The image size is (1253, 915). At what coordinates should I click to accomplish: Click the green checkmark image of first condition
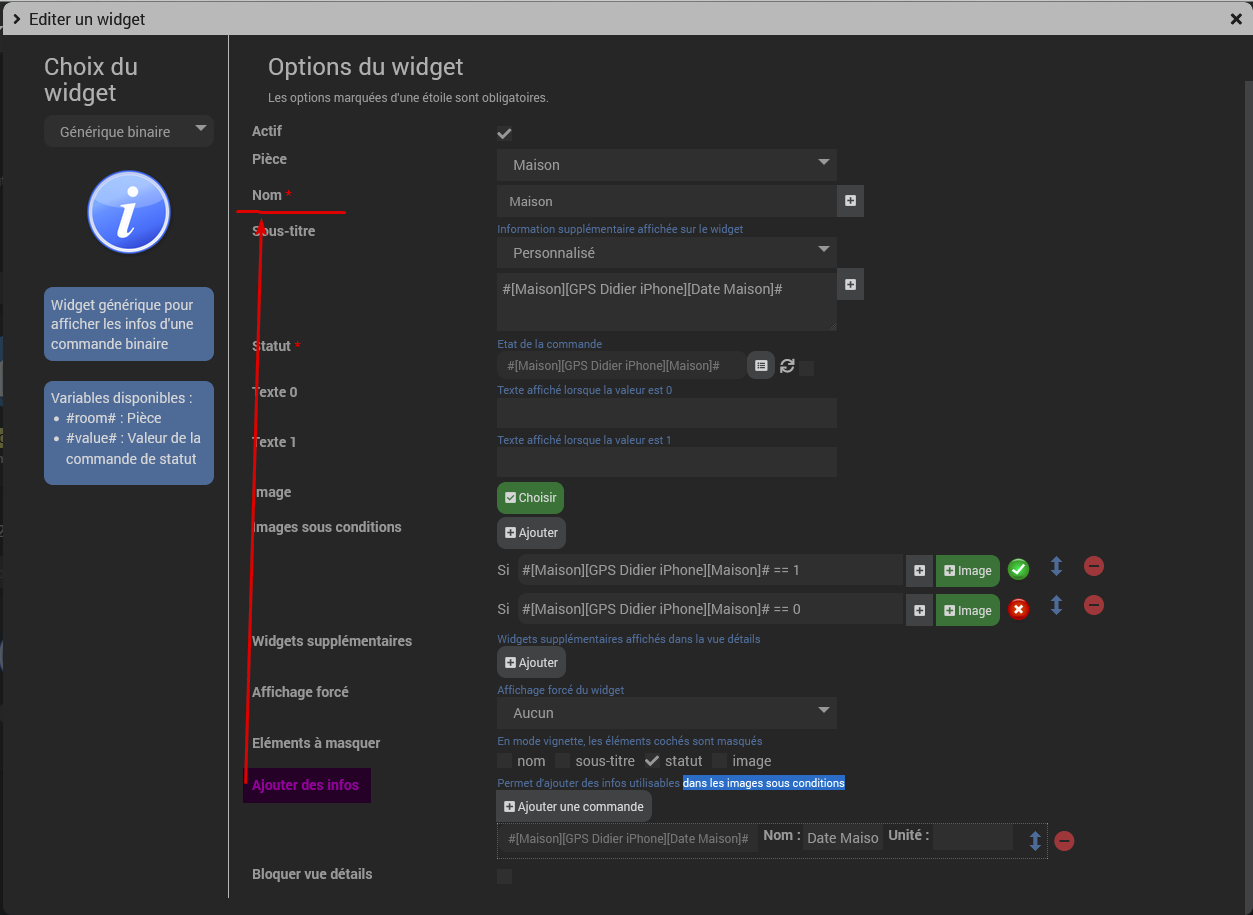[x=1019, y=570]
